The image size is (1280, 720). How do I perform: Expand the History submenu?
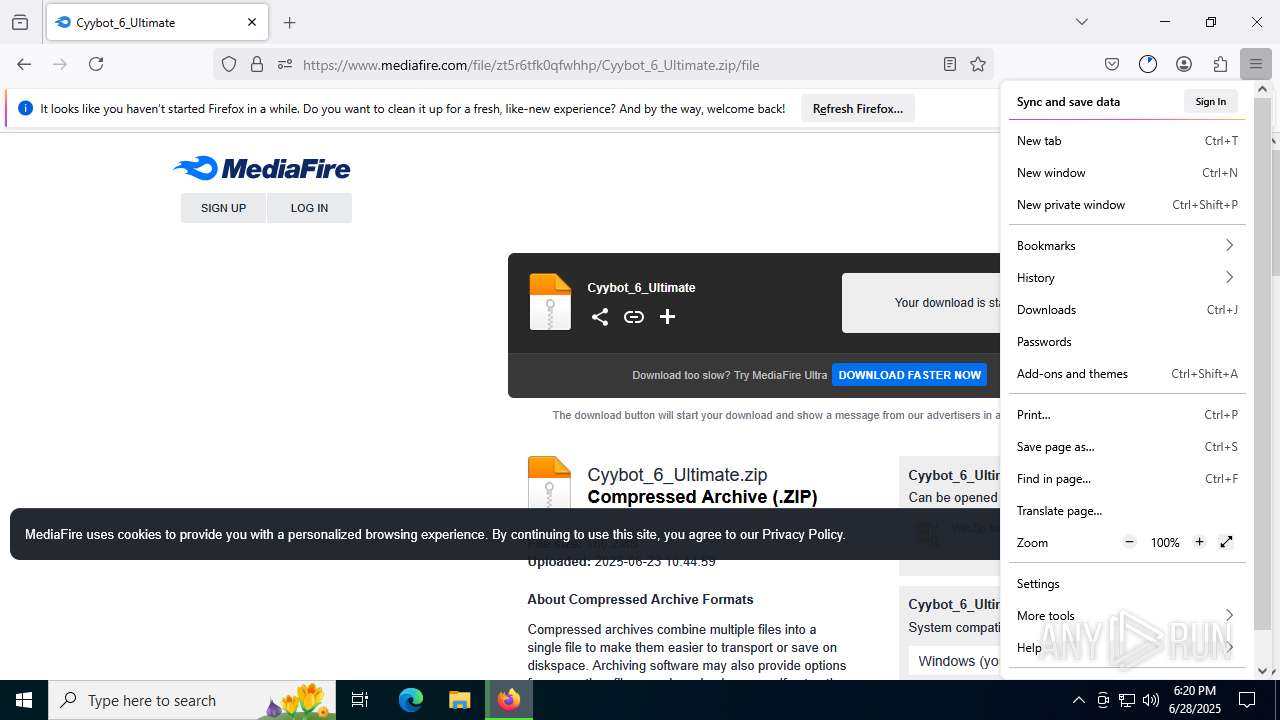1126,278
